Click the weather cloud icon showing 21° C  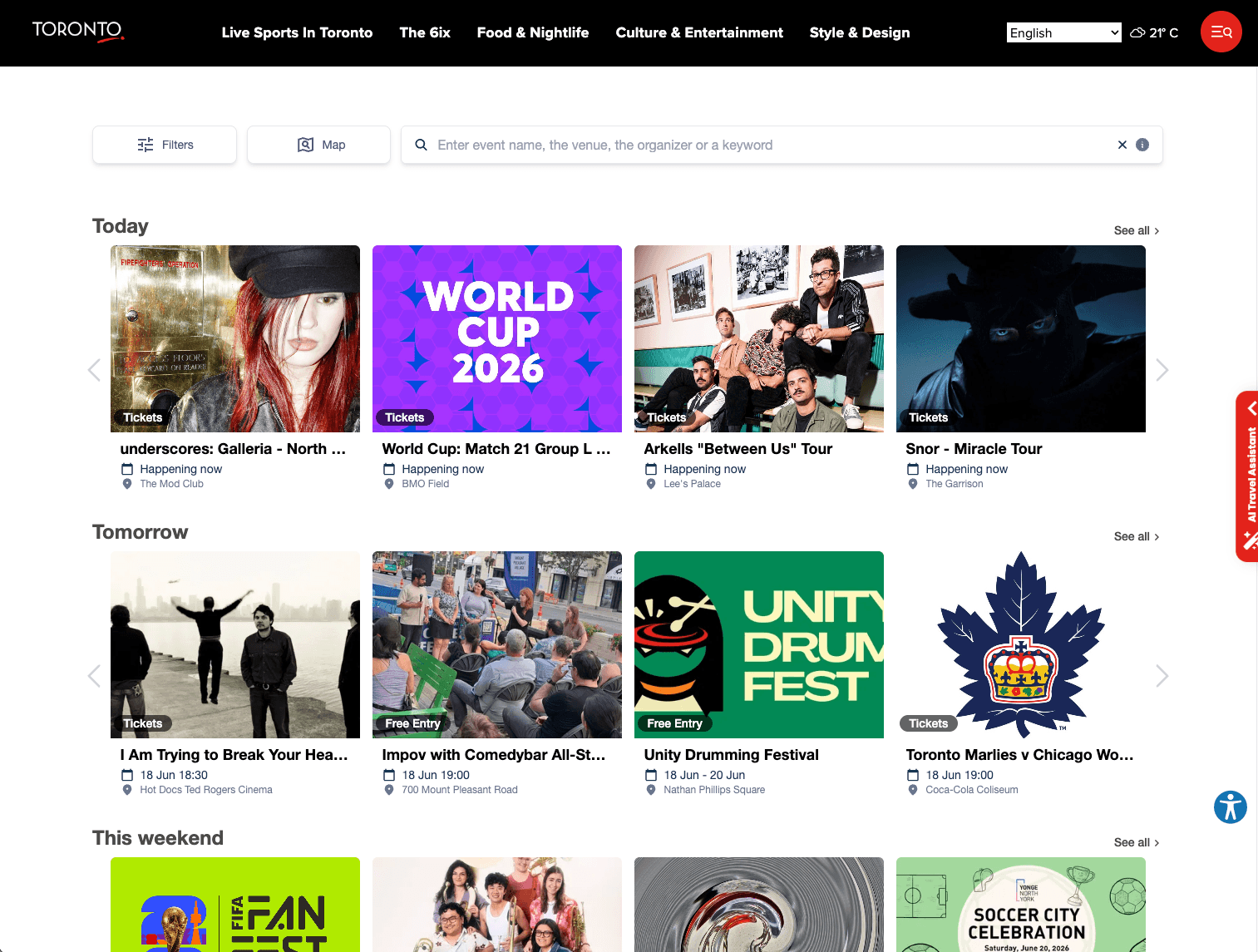1137,33
